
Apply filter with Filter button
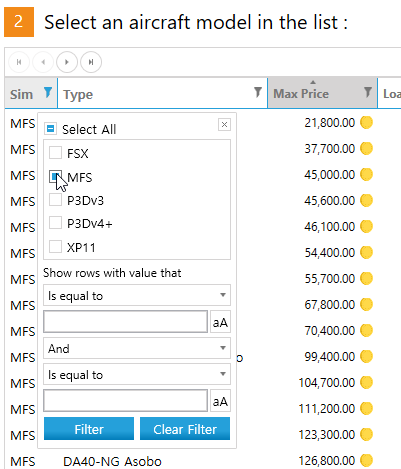[x=89, y=429]
